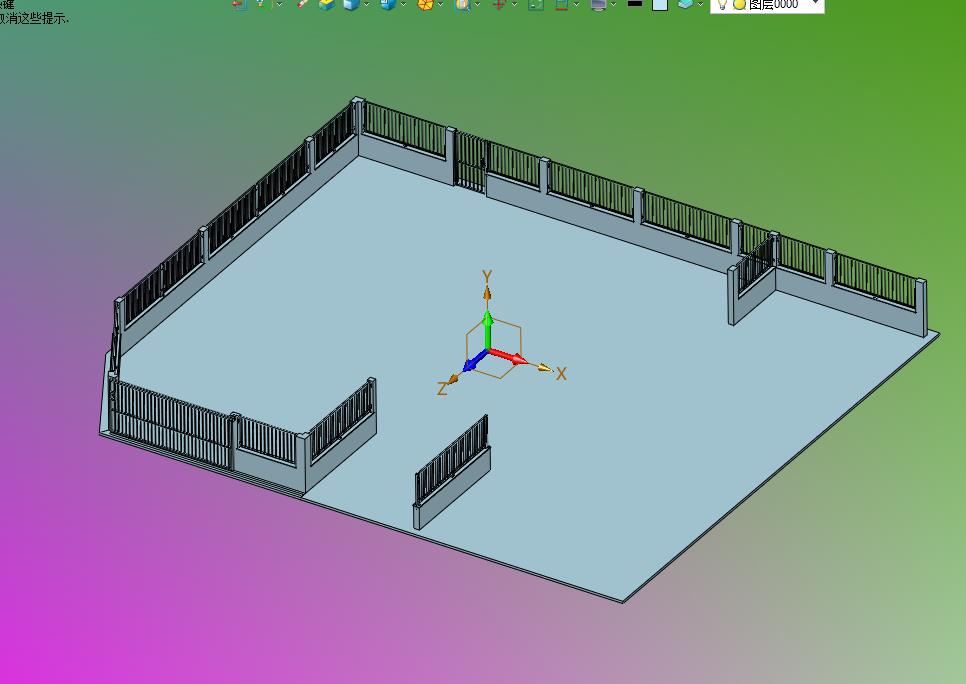Open dropdown arrow beside the magnifier icon
This screenshot has width=966, height=684.
(477, 4)
